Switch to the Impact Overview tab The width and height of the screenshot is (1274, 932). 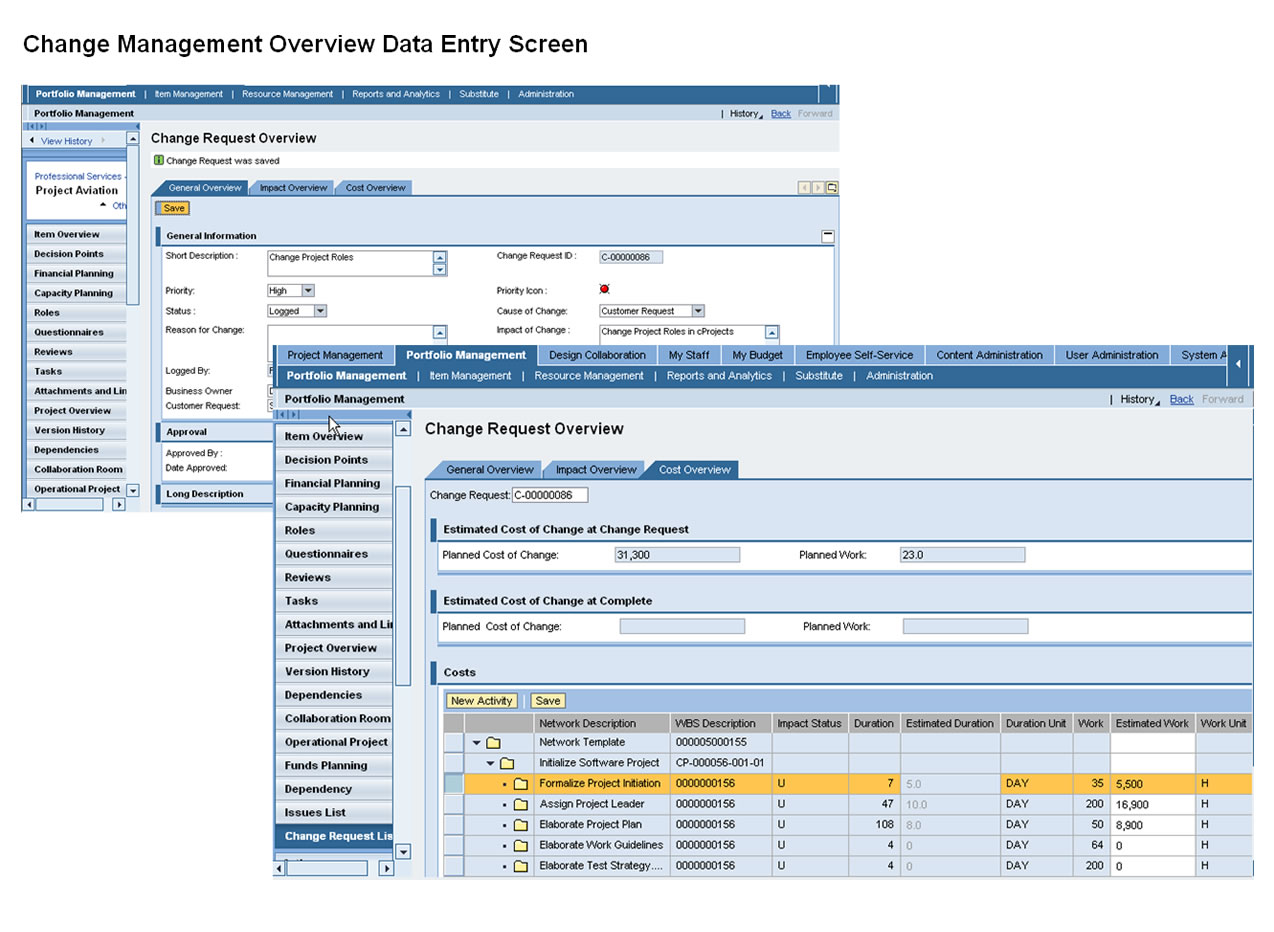(596, 470)
